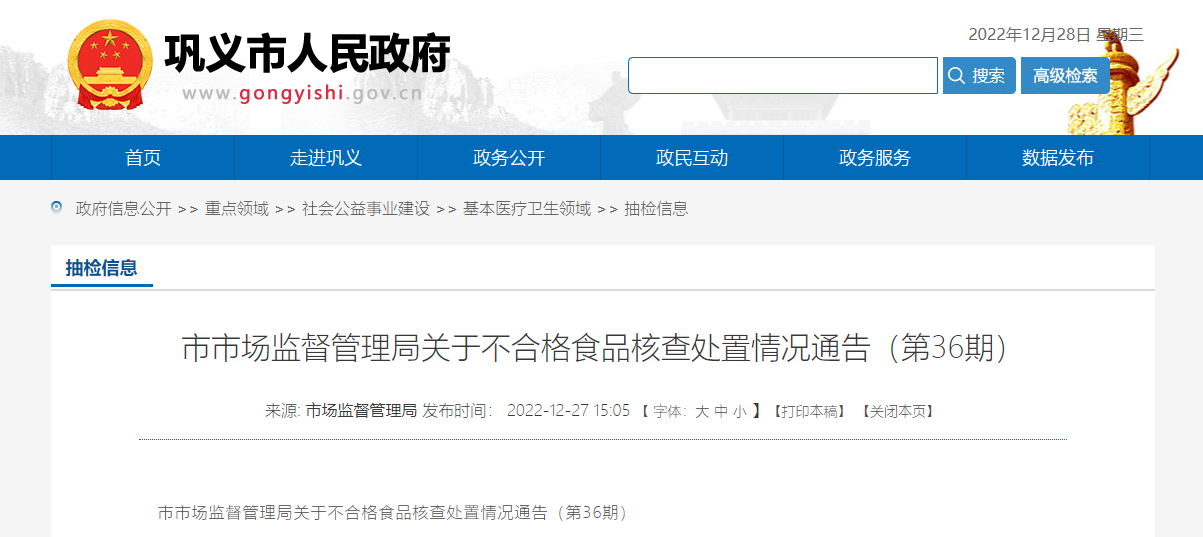Select the 抽检信息 tab heading
This screenshot has width=1203, height=537.
[x=101, y=267]
